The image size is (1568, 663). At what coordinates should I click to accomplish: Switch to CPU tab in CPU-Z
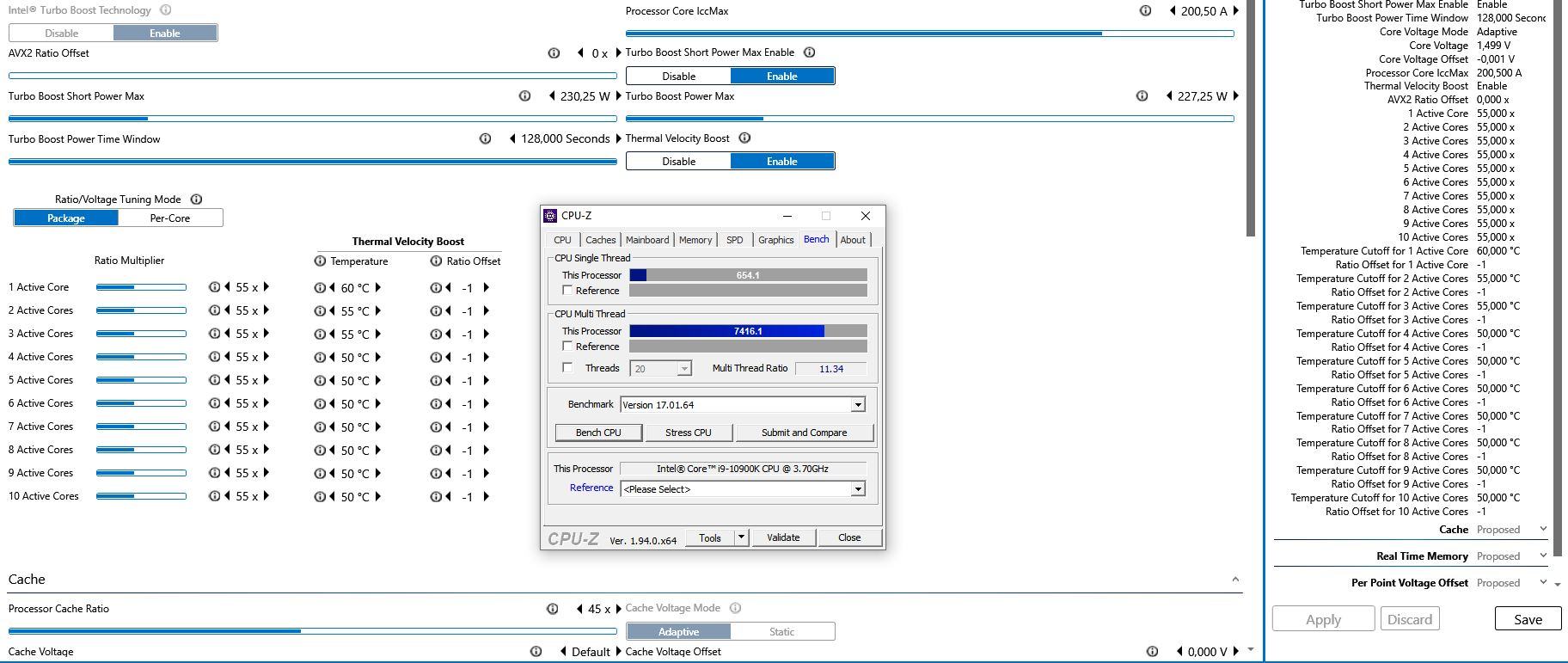click(x=562, y=240)
